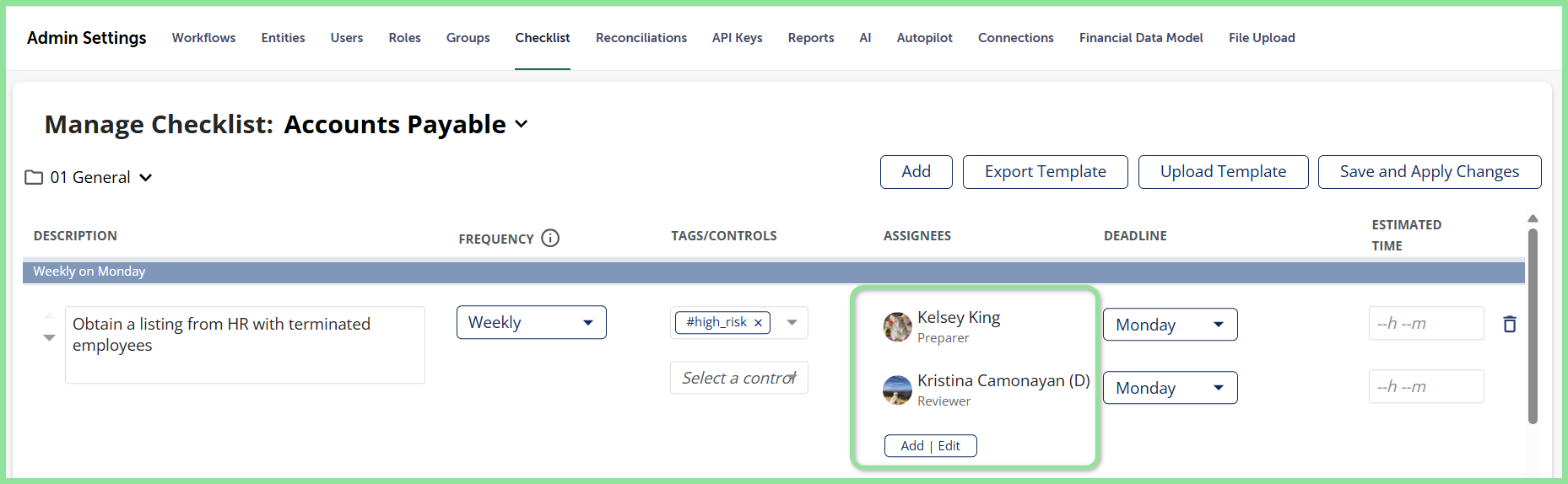
Task: Click Export Template button
Action: point(1046,172)
